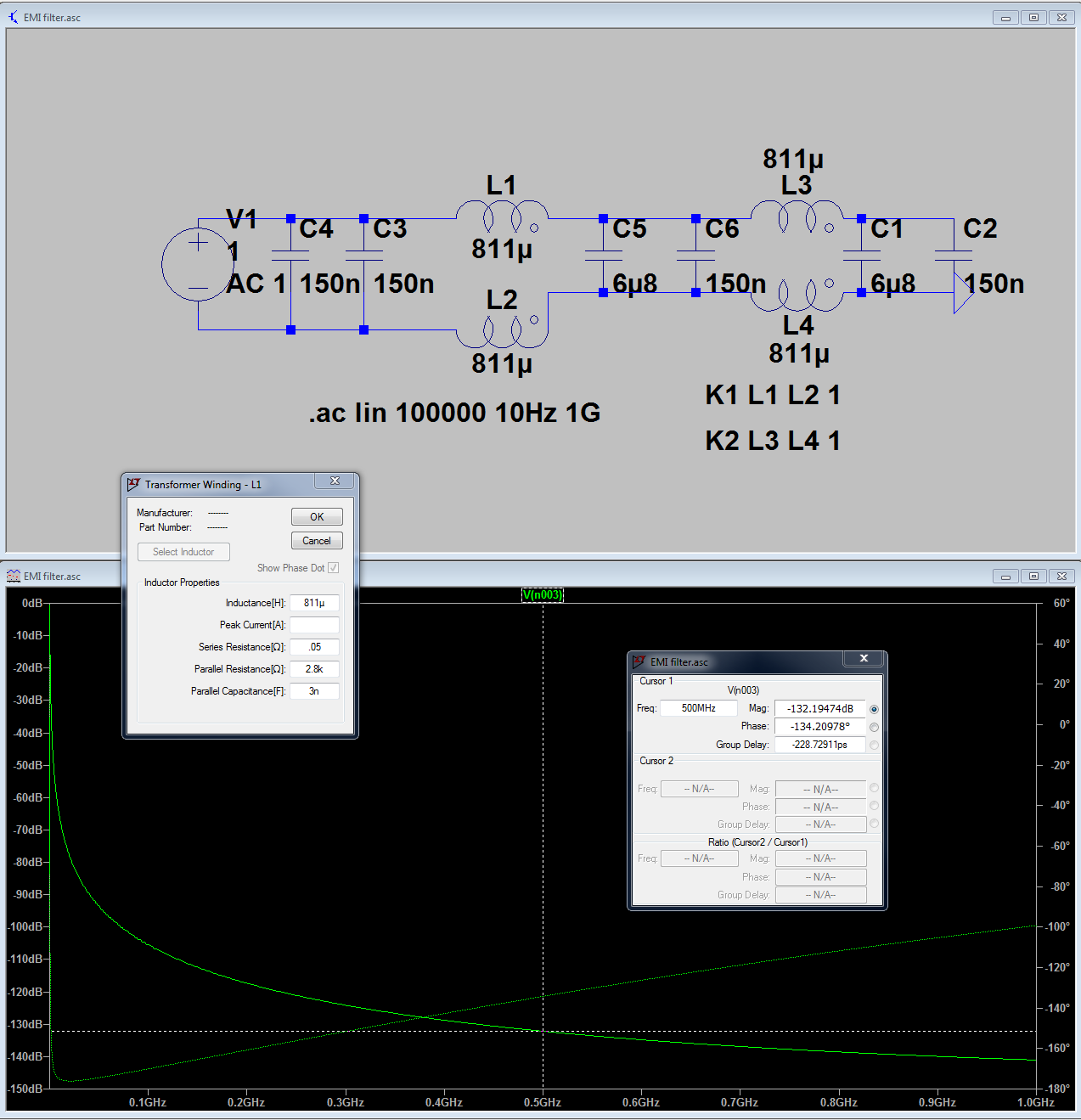1081x1120 pixels.
Task: Click the V(n003) trace label
Action: coord(542,594)
